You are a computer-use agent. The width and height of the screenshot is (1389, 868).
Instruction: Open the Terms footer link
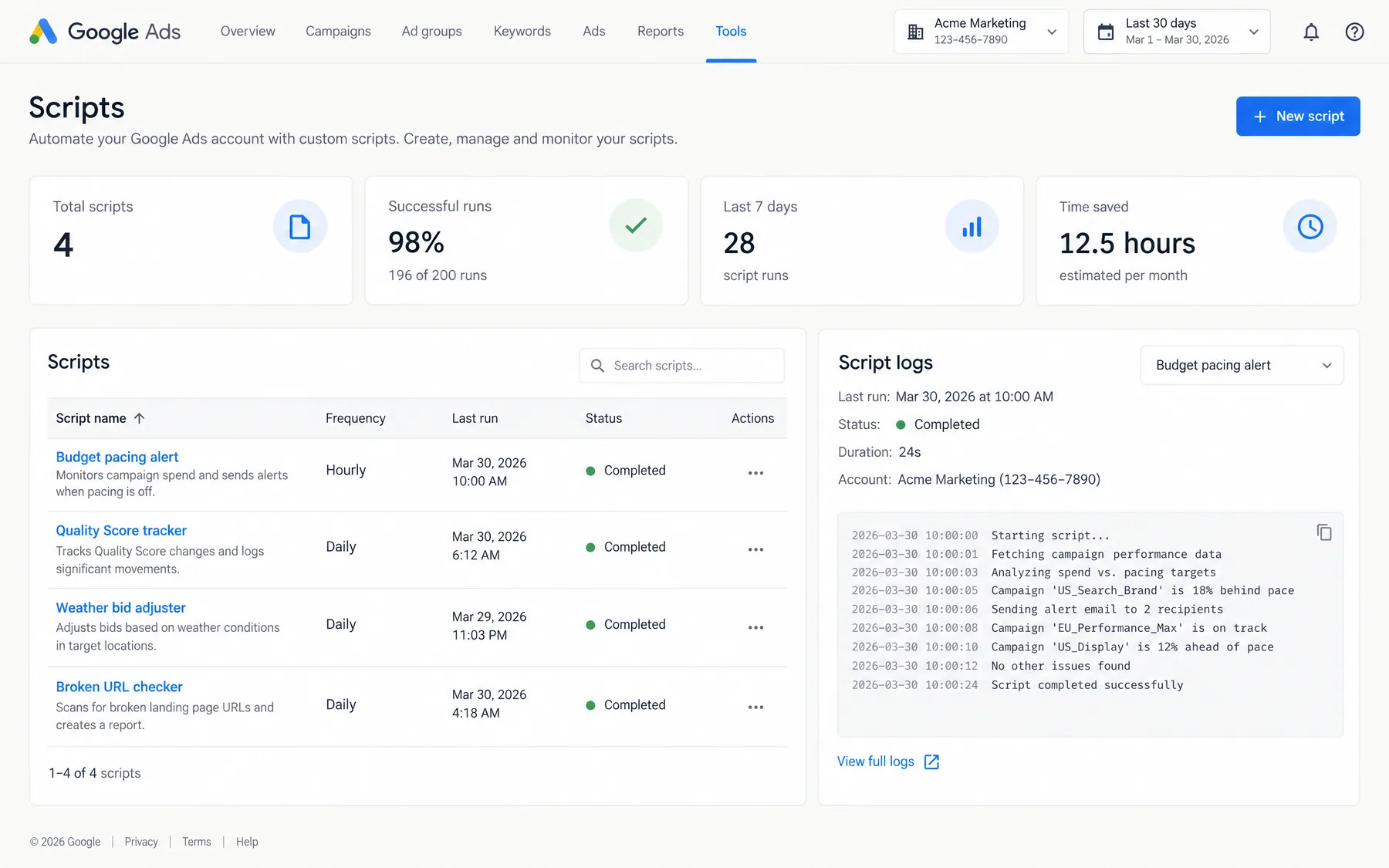[x=197, y=842]
